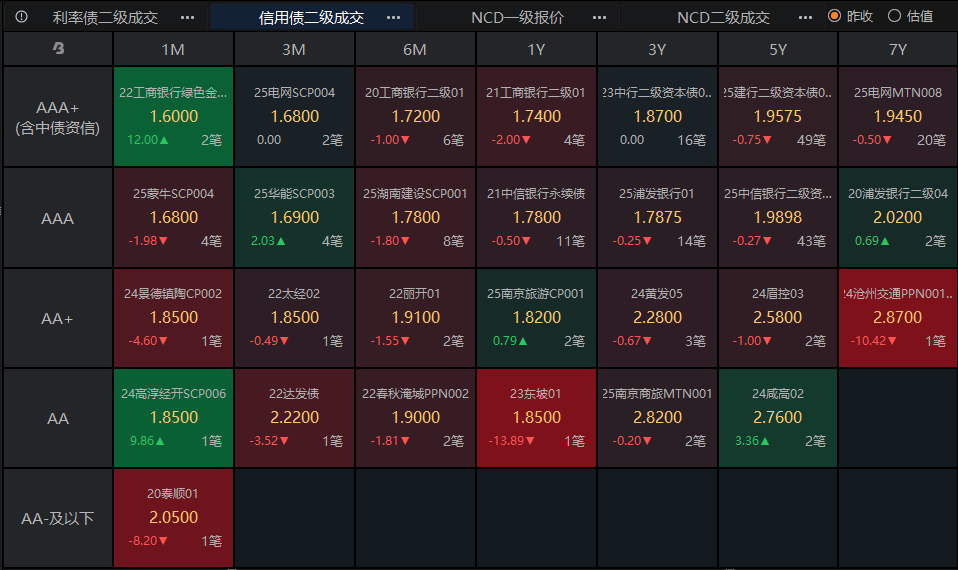Open the more options dots for 信用债二级成交
The width and height of the screenshot is (958, 570).
[393, 17]
